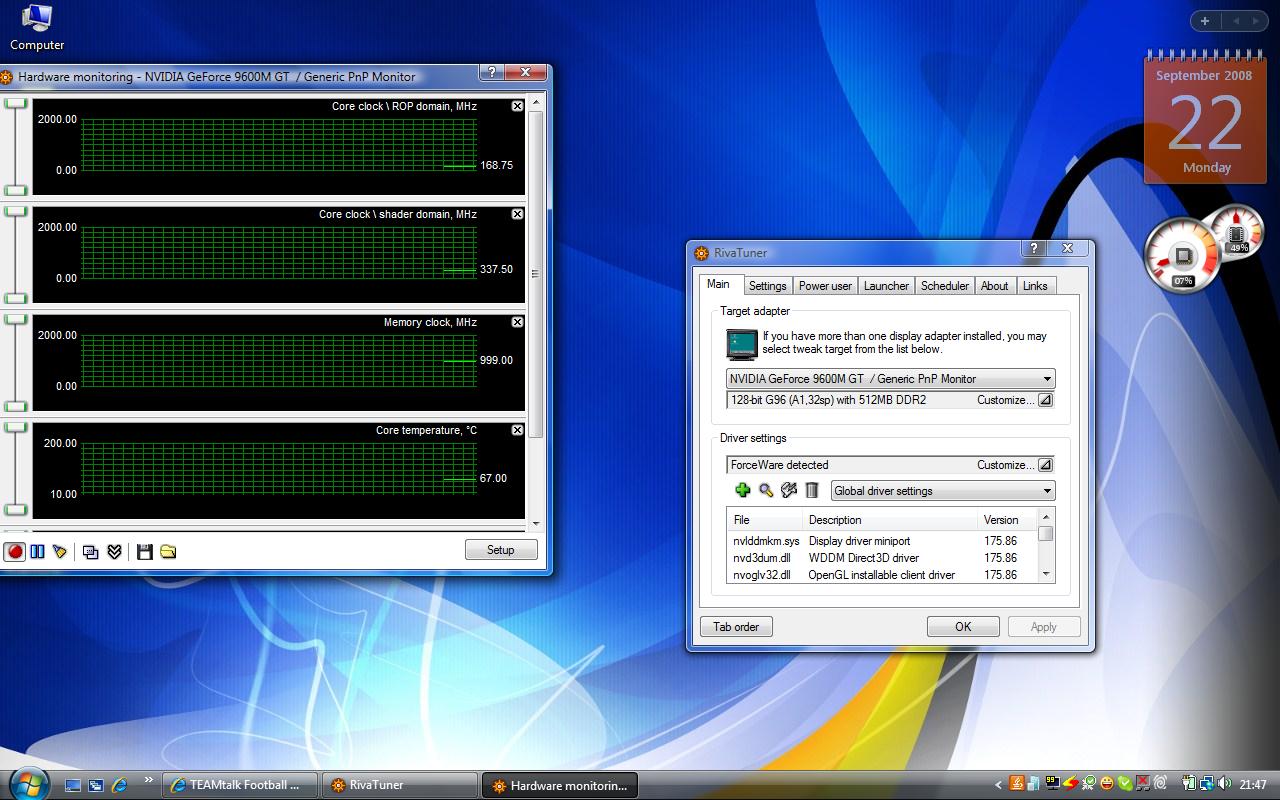Click Customize arrow for the G96 adapter

(1045, 400)
